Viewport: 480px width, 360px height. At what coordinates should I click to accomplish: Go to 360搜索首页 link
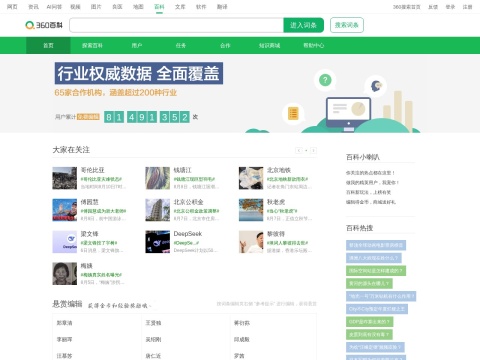[407, 7]
